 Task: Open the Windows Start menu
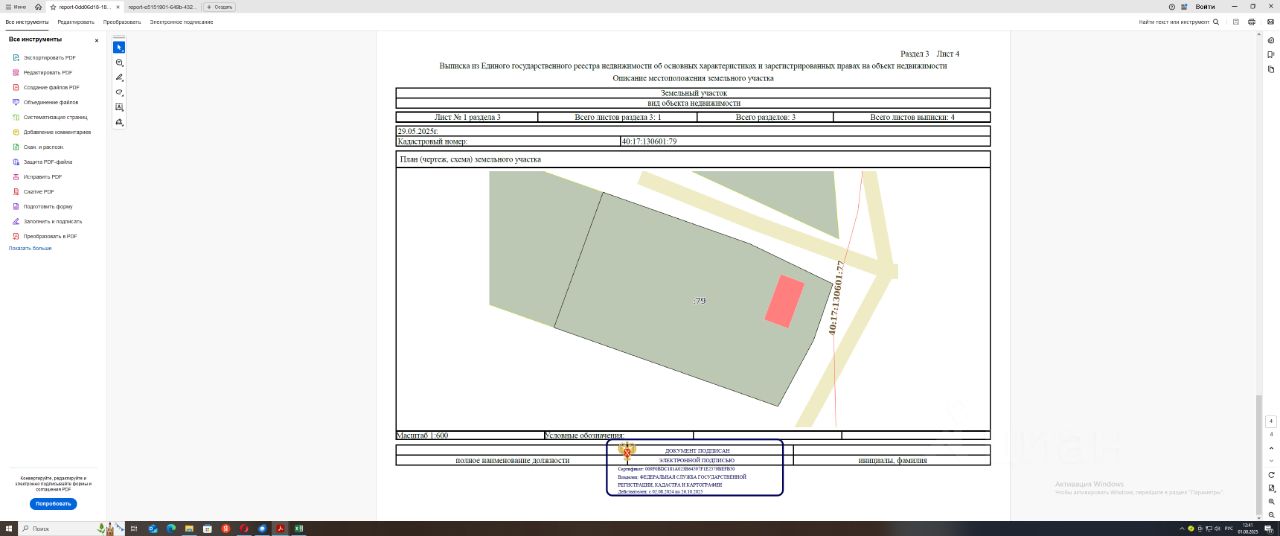(x=8, y=528)
